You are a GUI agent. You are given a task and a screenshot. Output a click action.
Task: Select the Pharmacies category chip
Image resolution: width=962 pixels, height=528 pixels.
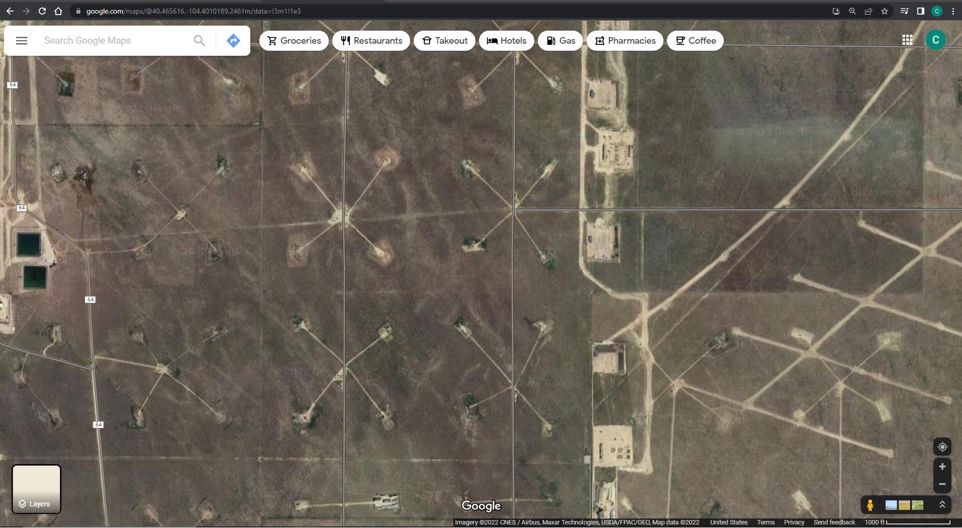pos(625,41)
